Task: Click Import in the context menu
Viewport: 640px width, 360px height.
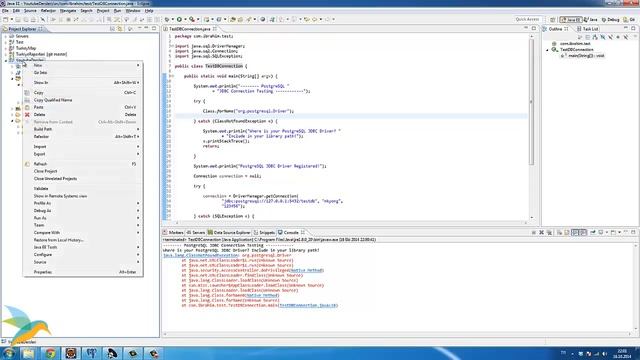Action: pos(83,147)
